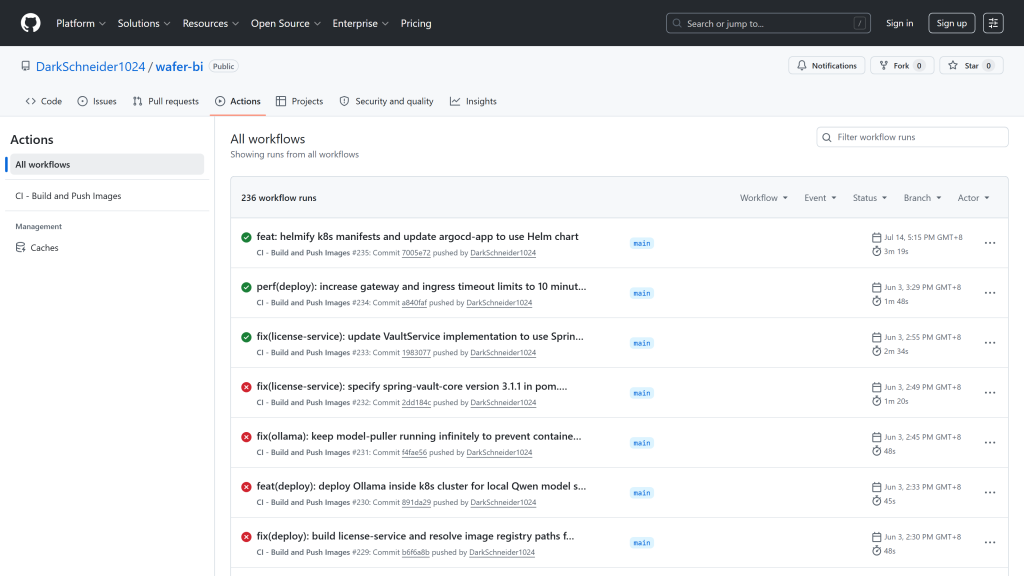Viewport: 1024px width, 576px height.
Task: Click the failed status icon for run #232
Action: pos(246,387)
